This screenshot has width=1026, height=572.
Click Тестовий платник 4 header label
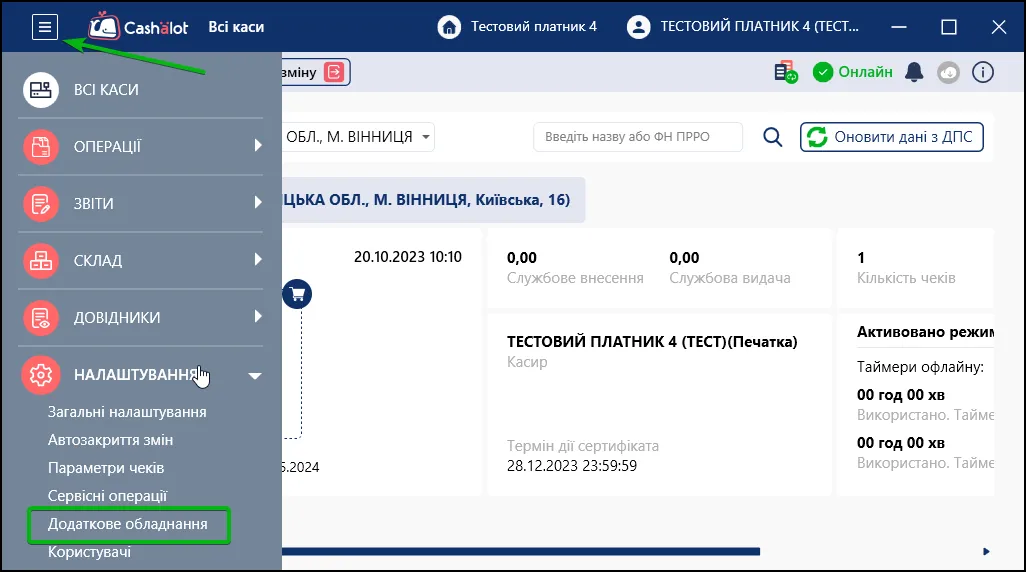pyautogui.click(x=534, y=27)
